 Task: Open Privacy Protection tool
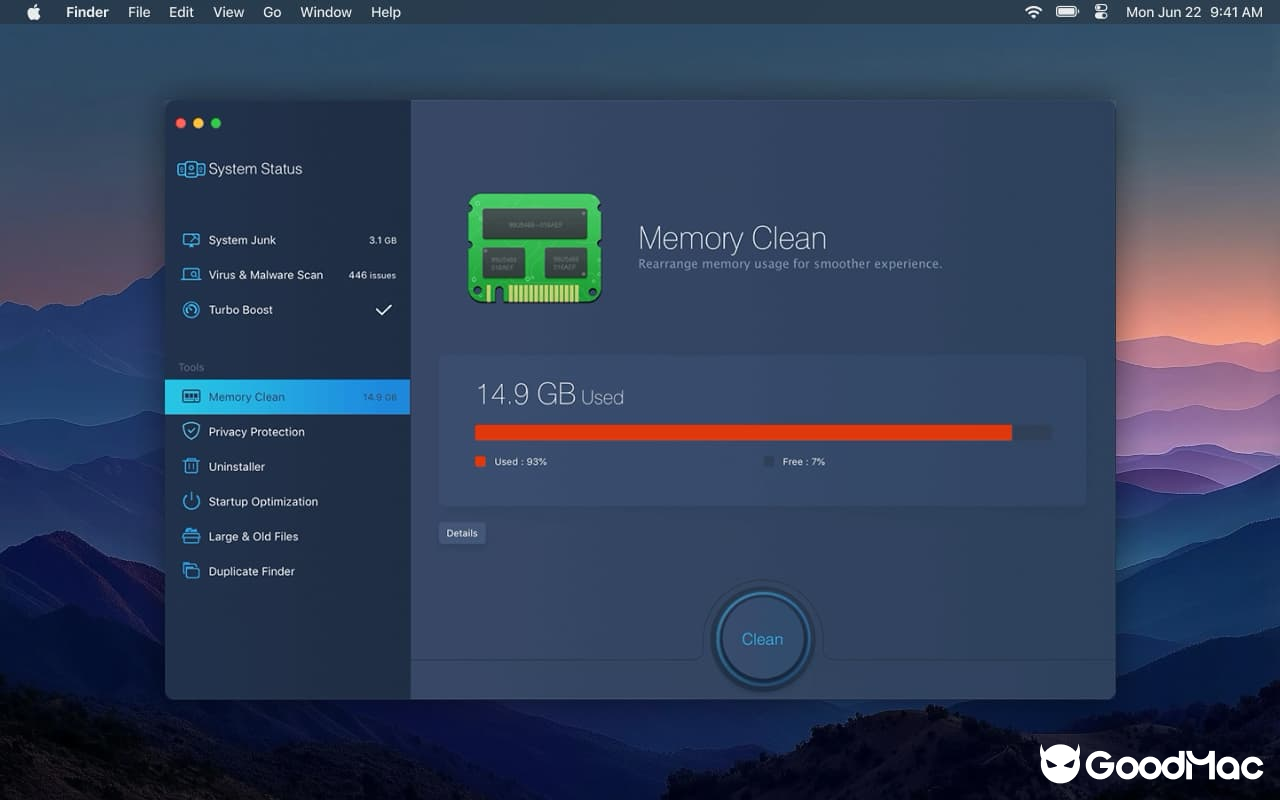click(x=288, y=432)
